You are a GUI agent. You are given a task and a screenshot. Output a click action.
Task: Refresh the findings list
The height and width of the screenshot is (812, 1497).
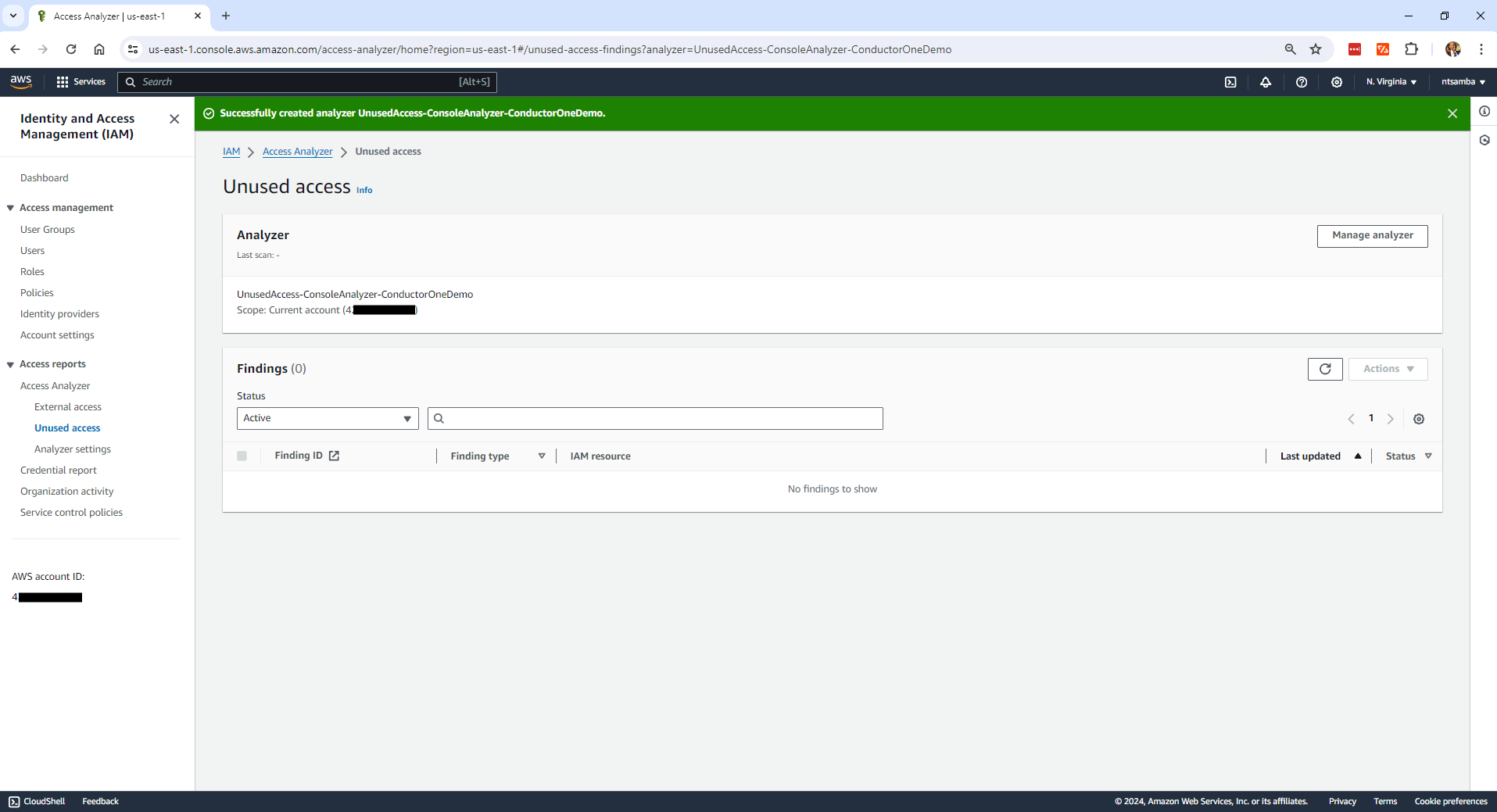click(1324, 369)
